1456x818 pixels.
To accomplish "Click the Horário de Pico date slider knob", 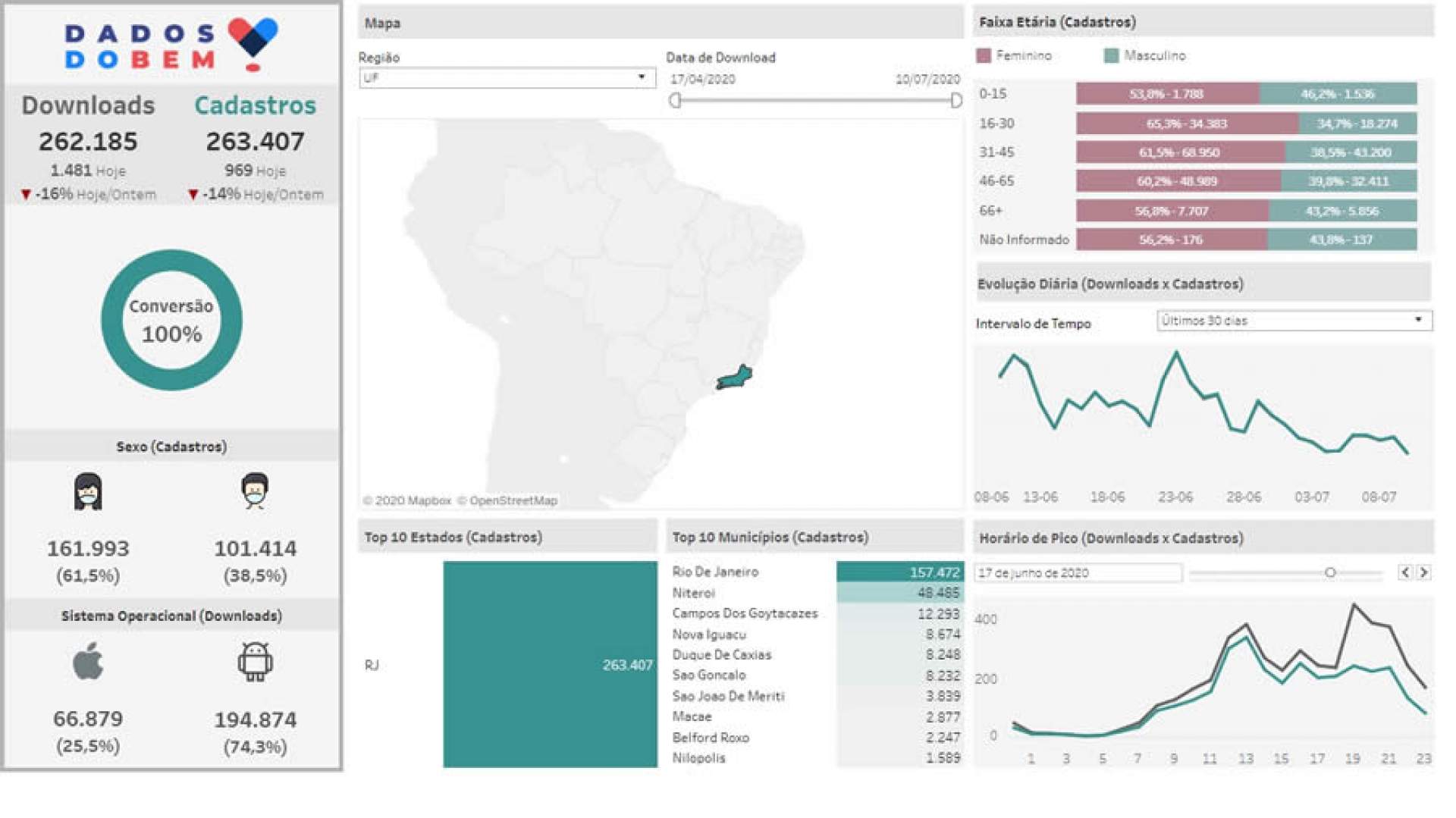I will 1330,572.
